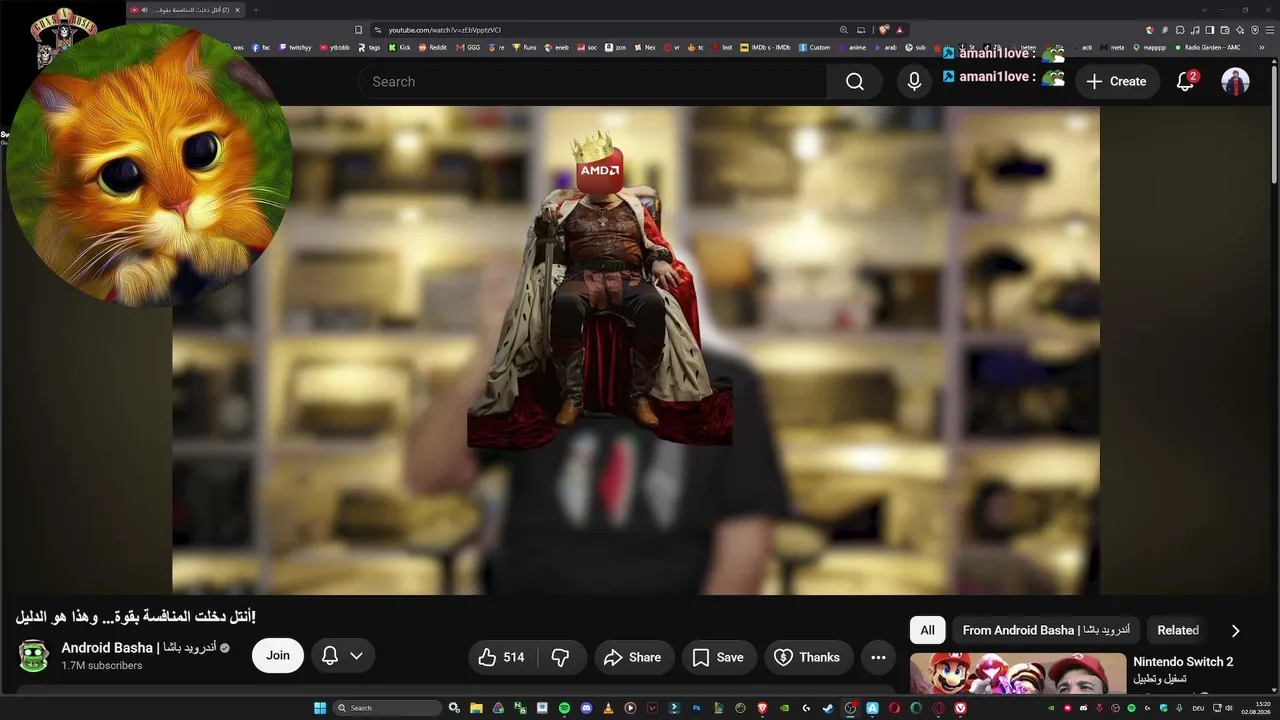Send Thanks to the creator
The height and width of the screenshot is (720, 1280).
click(x=808, y=657)
